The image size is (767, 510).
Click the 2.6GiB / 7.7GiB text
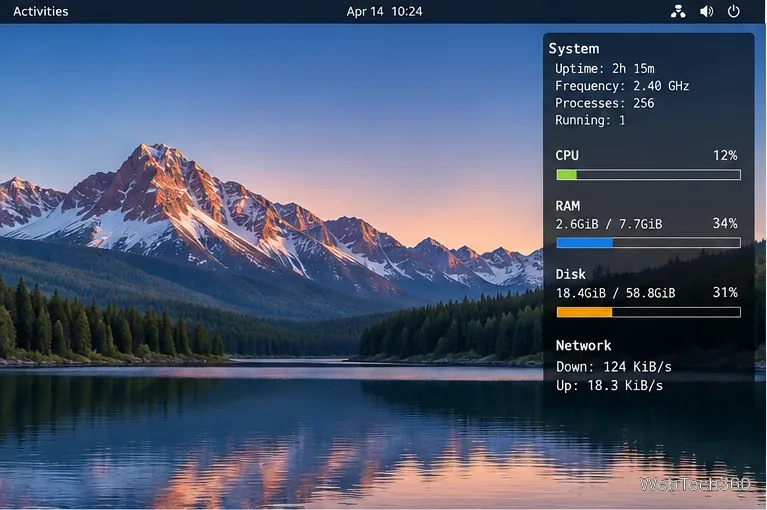(609, 224)
